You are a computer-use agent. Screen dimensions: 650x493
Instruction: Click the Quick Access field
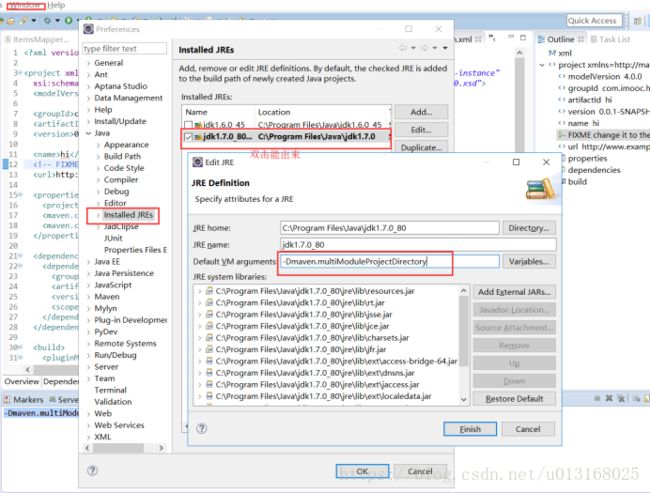pos(594,20)
